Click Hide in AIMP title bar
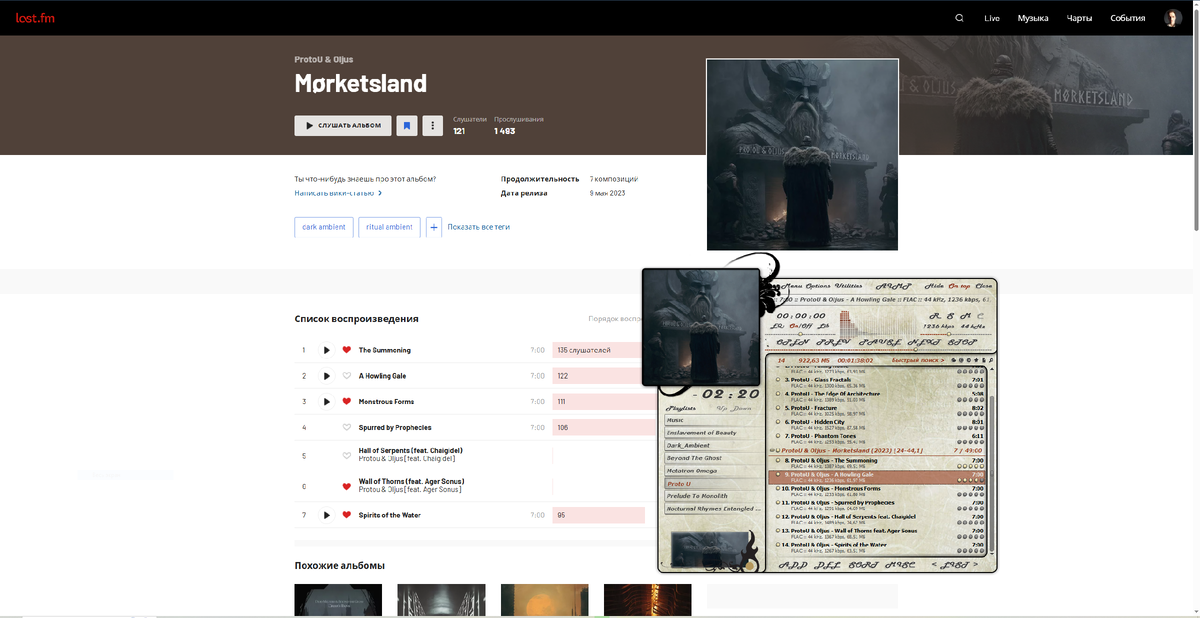 pos(934,286)
